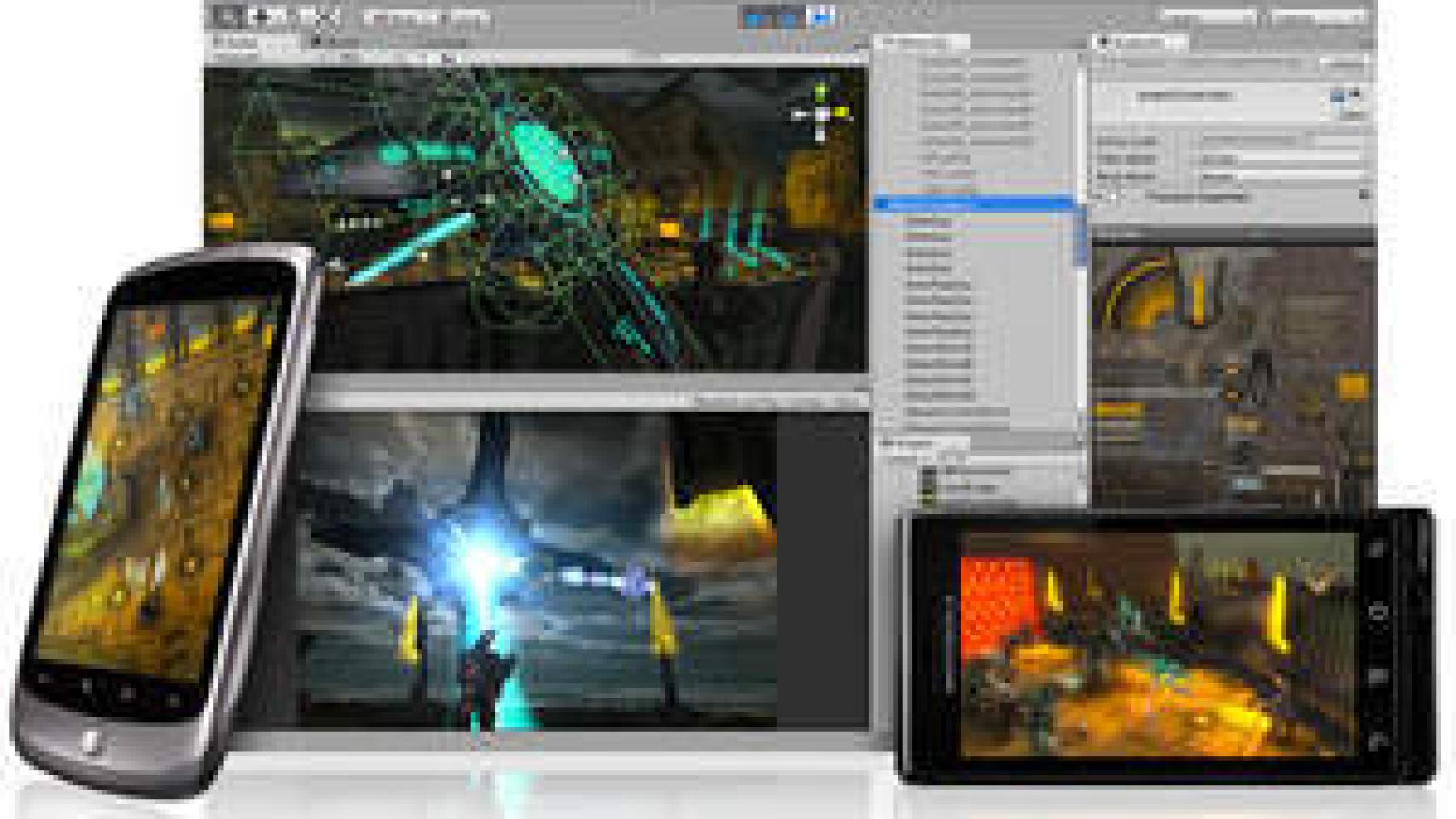Select the Rotate tool in Unity toolbar
Viewport: 1456px width, 819px height.
click(291, 15)
